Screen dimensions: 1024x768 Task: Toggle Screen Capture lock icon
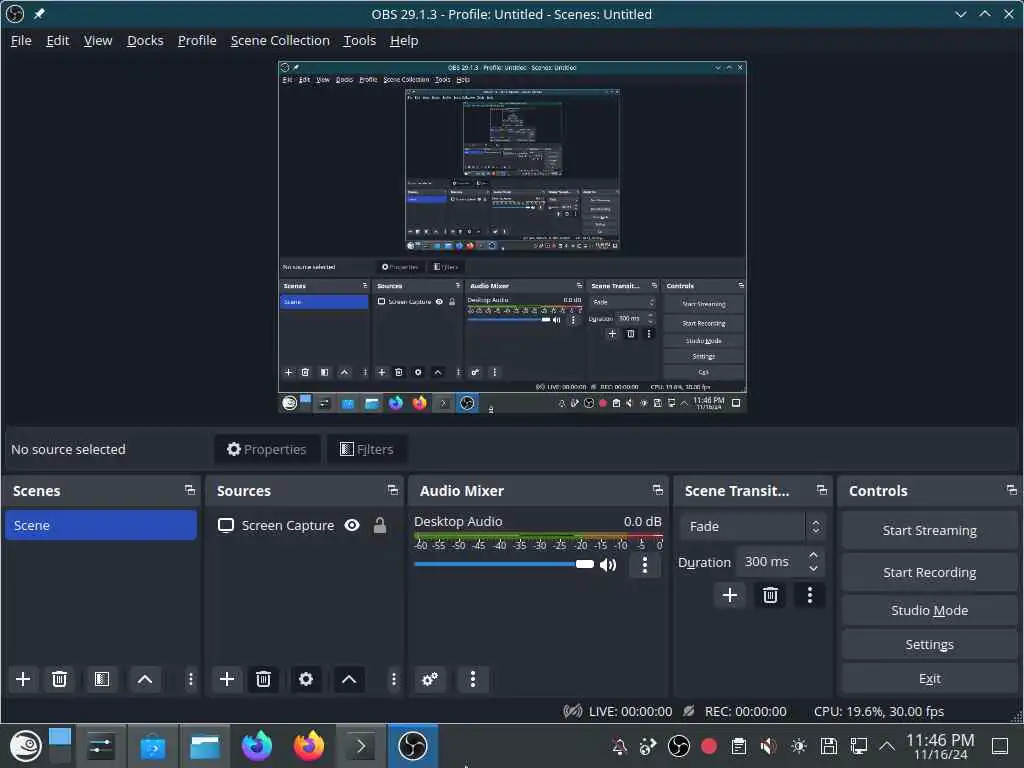(380, 526)
